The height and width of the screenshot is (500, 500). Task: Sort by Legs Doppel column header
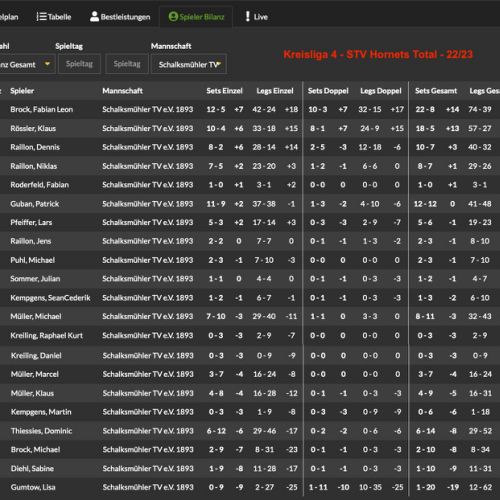(x=381, y=91)
